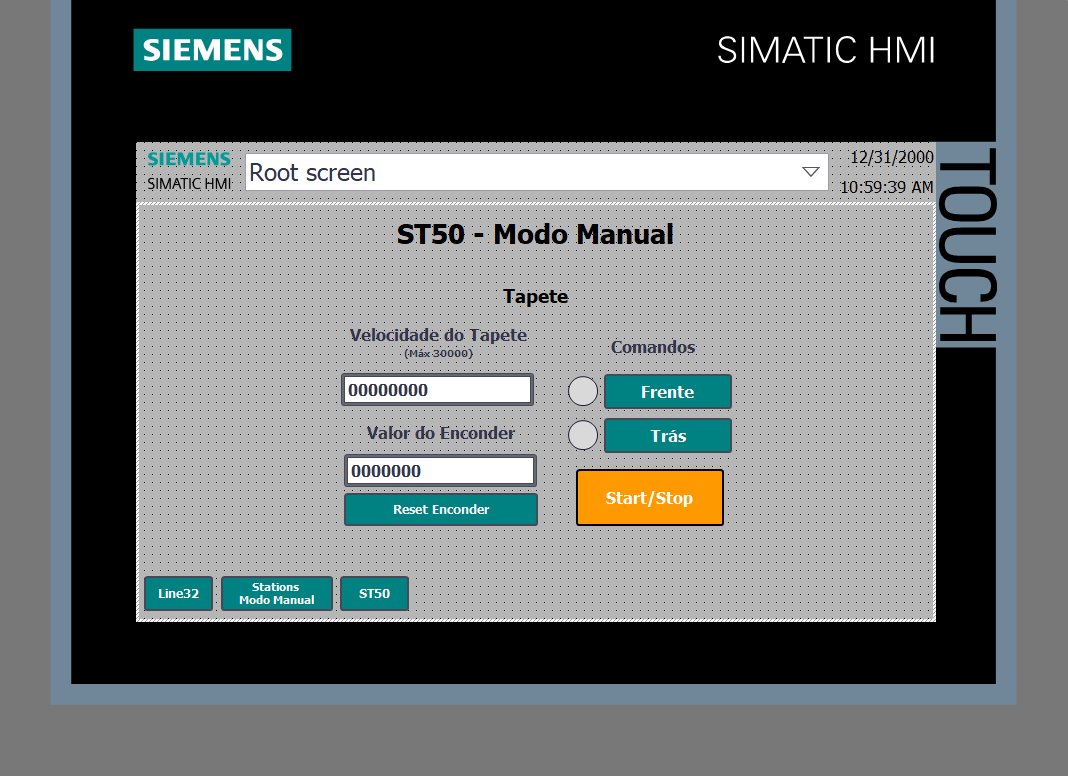
Task: Click the Reset Enconder button
Action: 441,510
